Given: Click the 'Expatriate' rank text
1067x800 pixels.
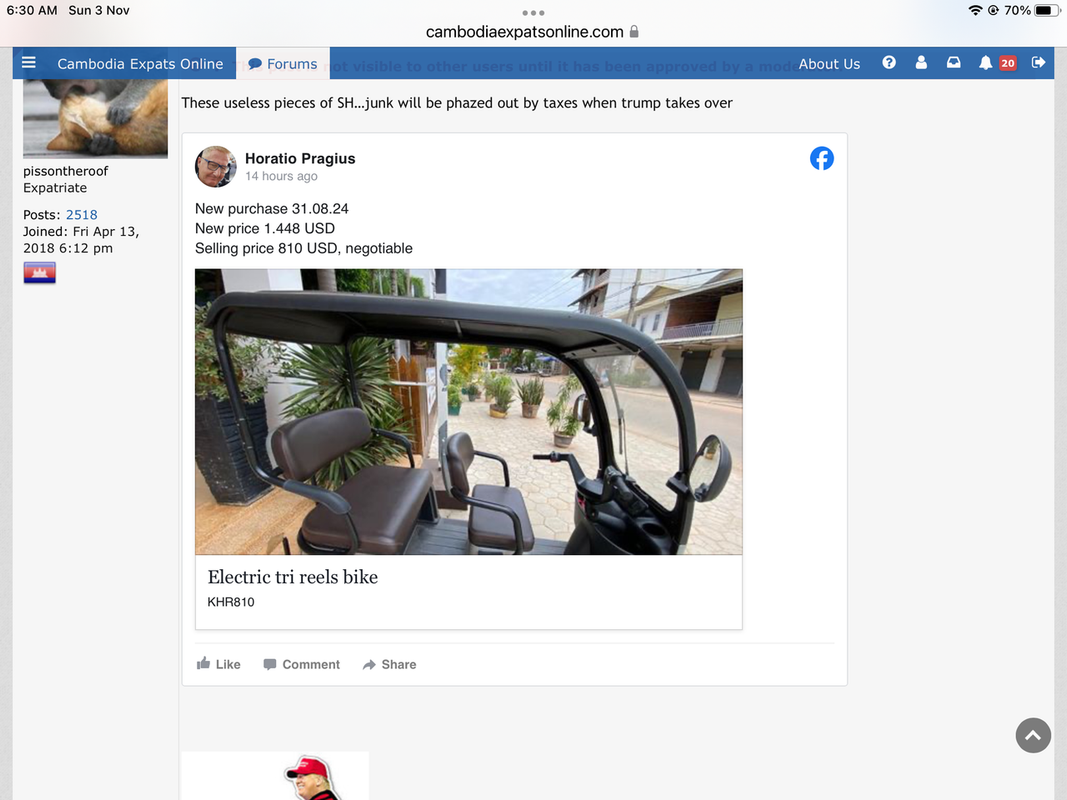Looking at the screenshot, I should (x=55, y=188).
